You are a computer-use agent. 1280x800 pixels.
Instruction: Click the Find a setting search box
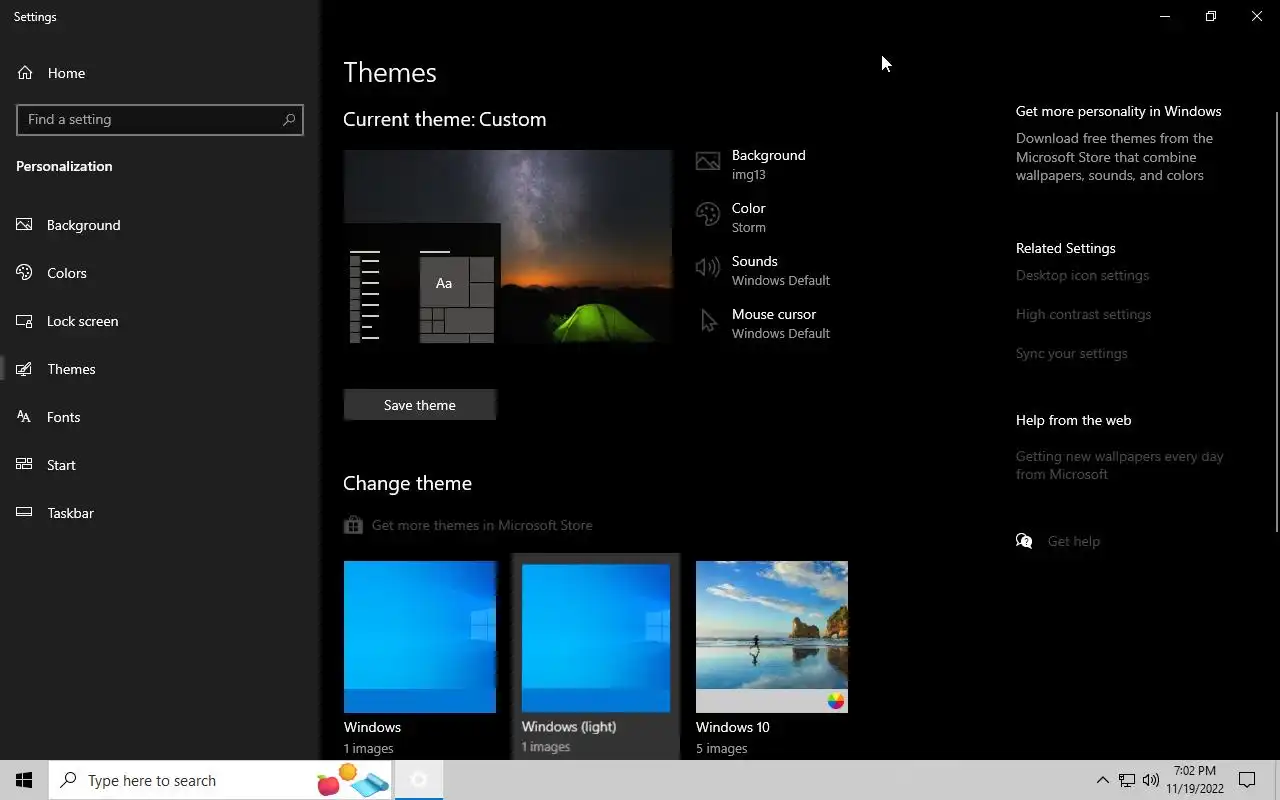point(160,119)
